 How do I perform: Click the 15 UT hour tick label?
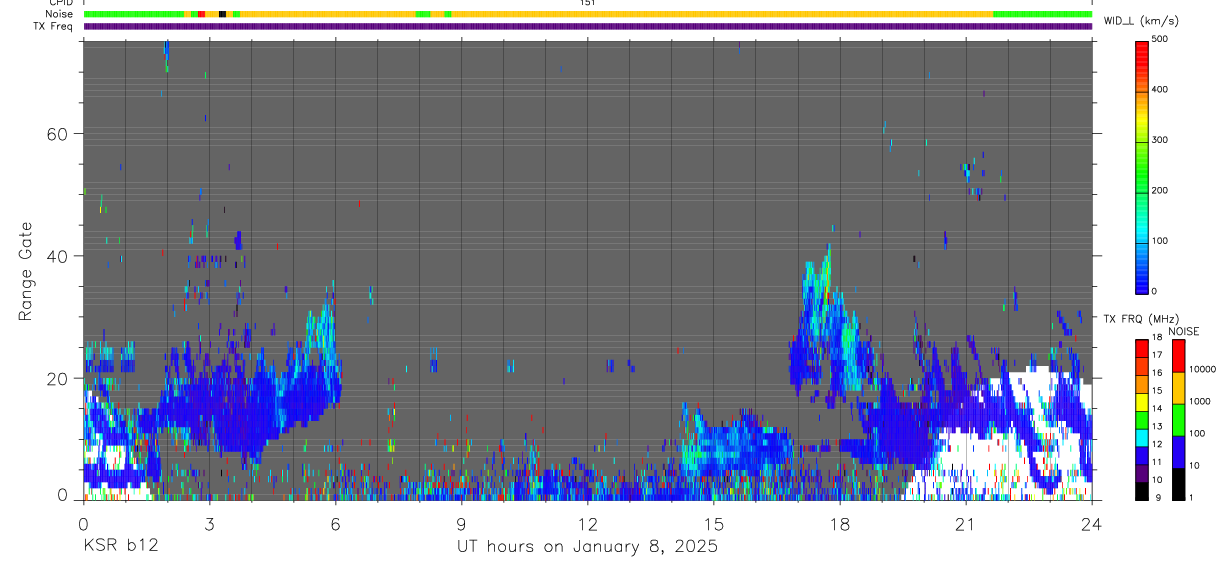pos(713,524)
